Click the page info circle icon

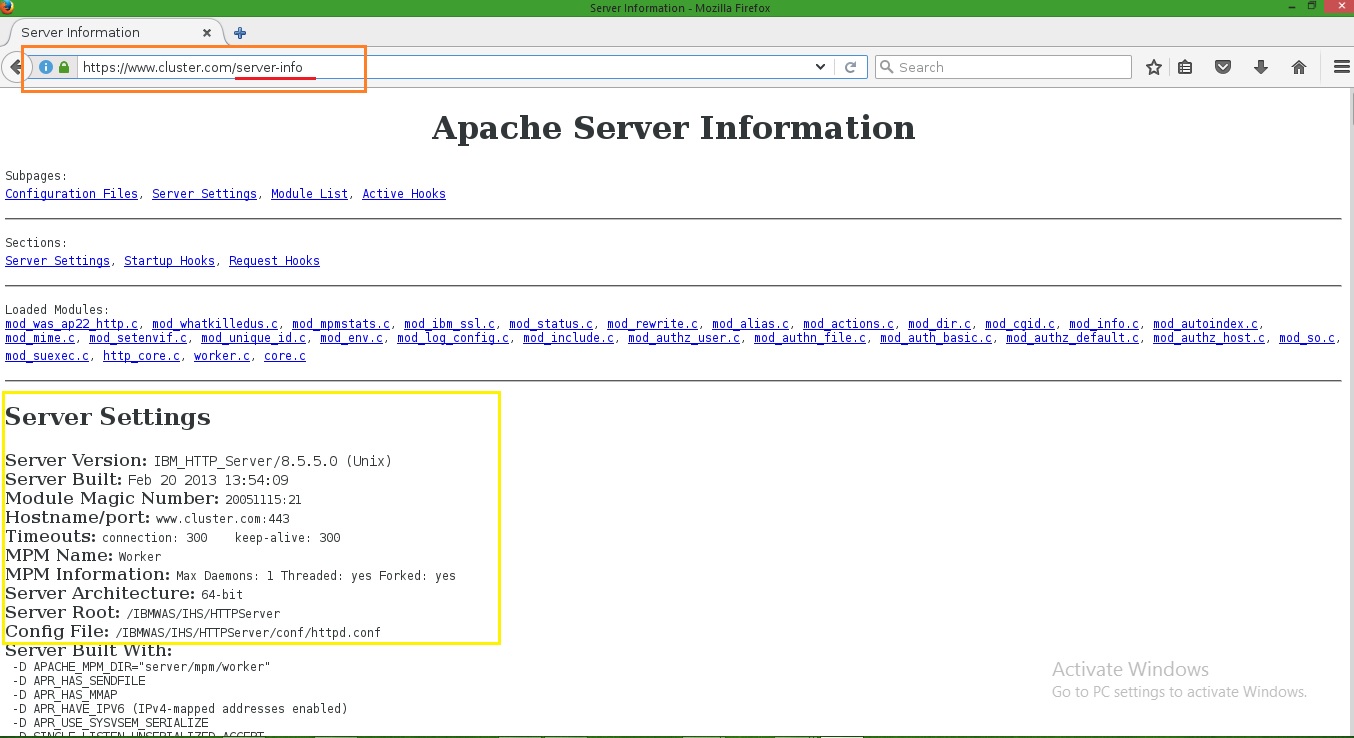(x=46, y=68)
